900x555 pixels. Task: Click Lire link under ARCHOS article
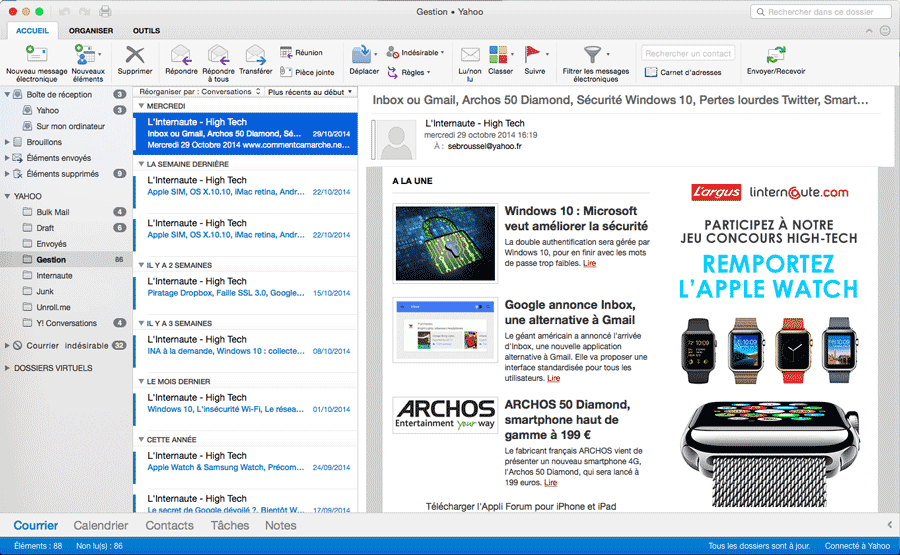click(550, 483)
